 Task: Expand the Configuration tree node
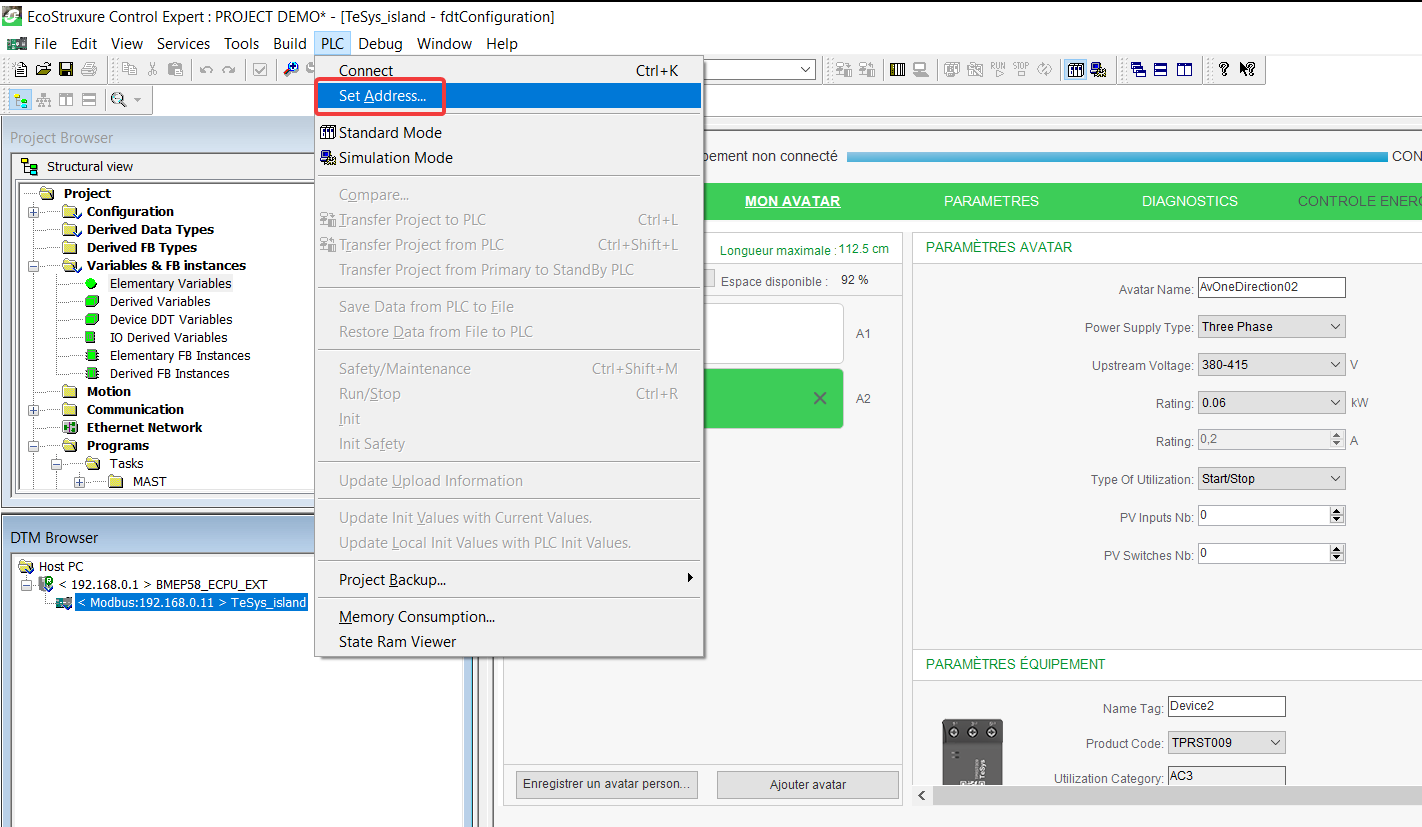point(34,212)
